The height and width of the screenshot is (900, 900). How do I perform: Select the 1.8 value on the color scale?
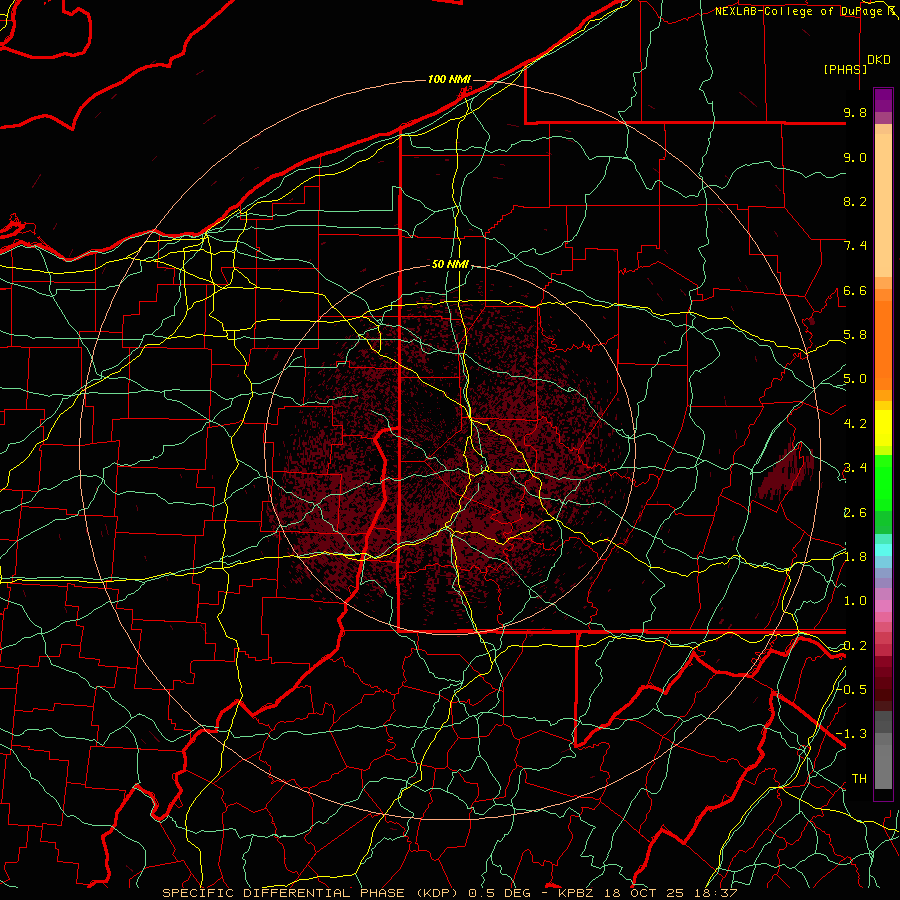pyautogui.click(x=855, y=557)
